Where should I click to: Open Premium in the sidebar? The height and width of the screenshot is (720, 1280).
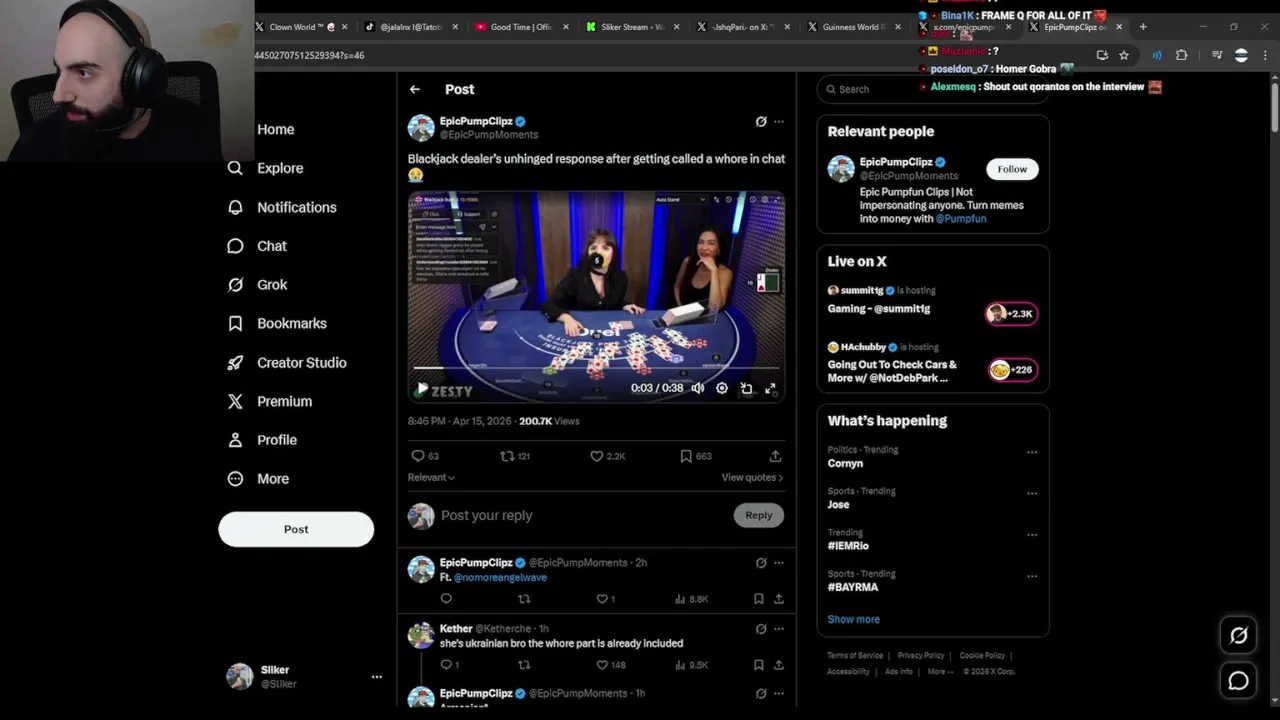270,401
